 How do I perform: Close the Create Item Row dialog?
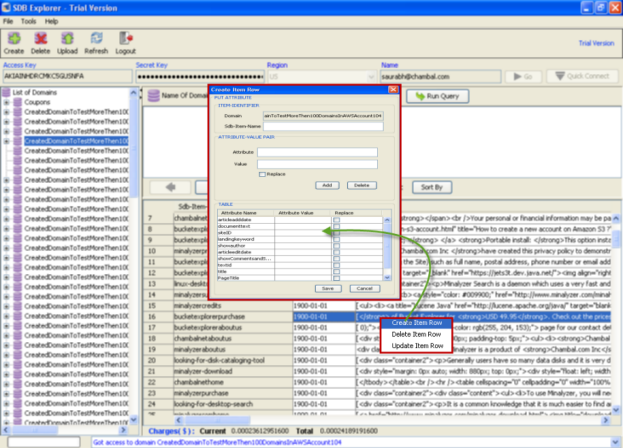[393, 89]
